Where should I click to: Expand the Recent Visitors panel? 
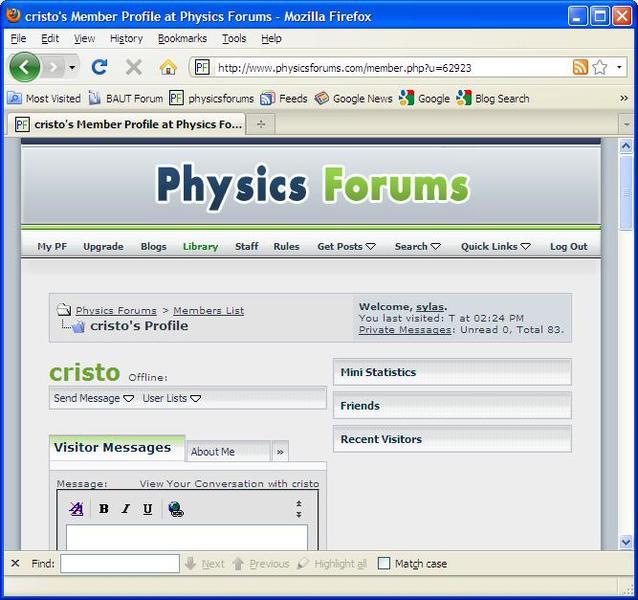[x=452, y=439]
